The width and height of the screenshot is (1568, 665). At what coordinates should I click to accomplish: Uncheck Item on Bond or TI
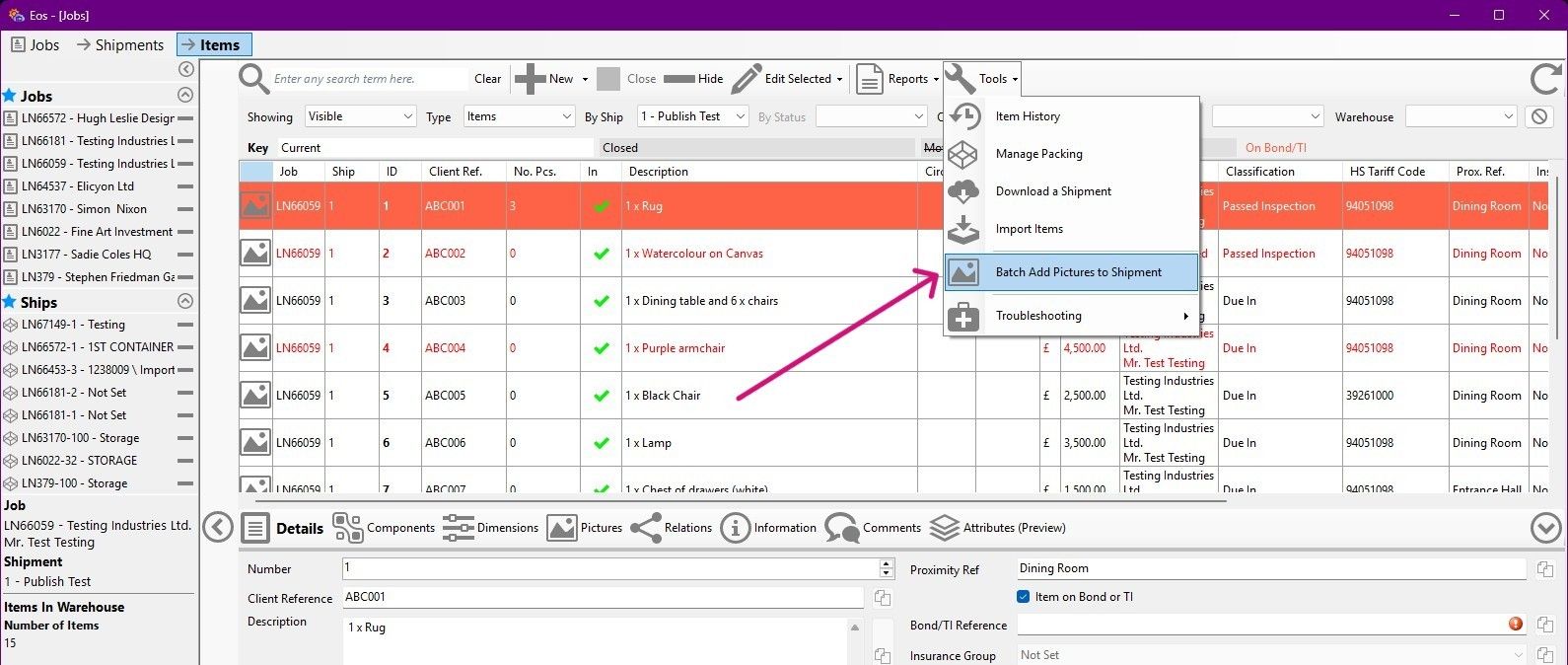(1024, 597)
